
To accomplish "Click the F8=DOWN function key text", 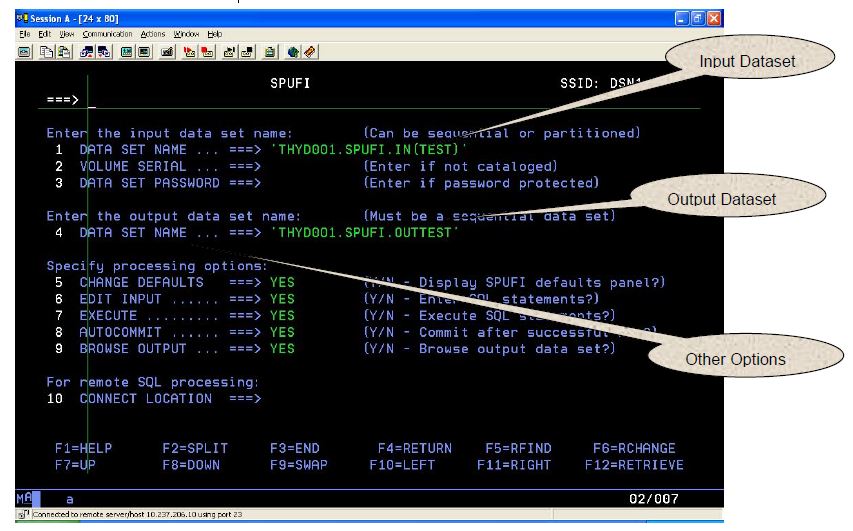I will [x=191, y=465].
